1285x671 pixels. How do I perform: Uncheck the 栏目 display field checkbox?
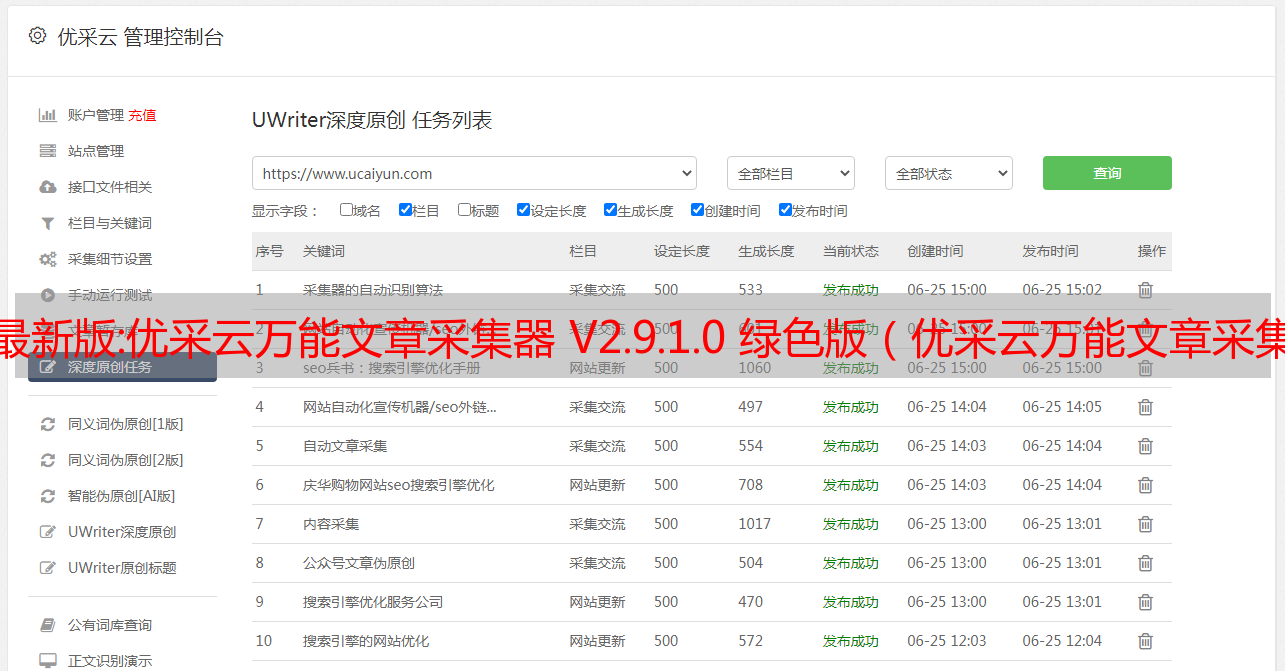click(405, 210)
